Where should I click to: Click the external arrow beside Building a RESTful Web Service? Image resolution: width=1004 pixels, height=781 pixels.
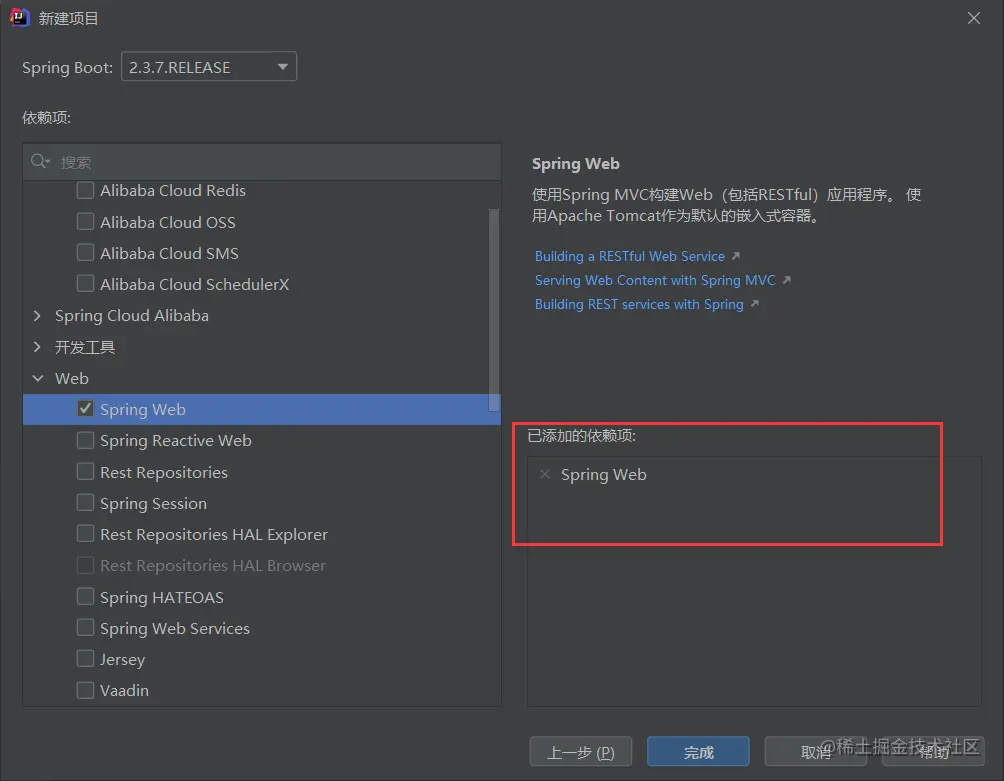736,256
